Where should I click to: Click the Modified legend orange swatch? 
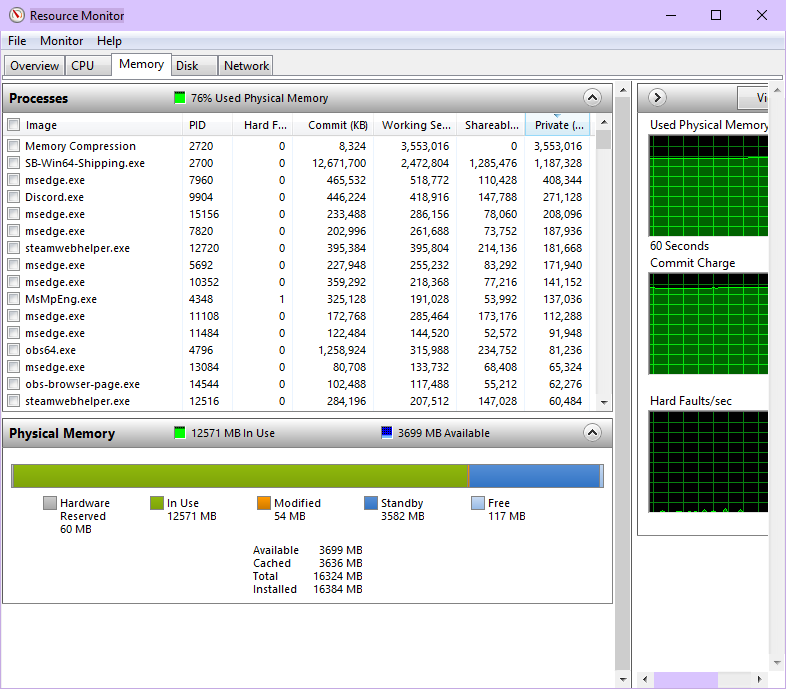point(264,503)
